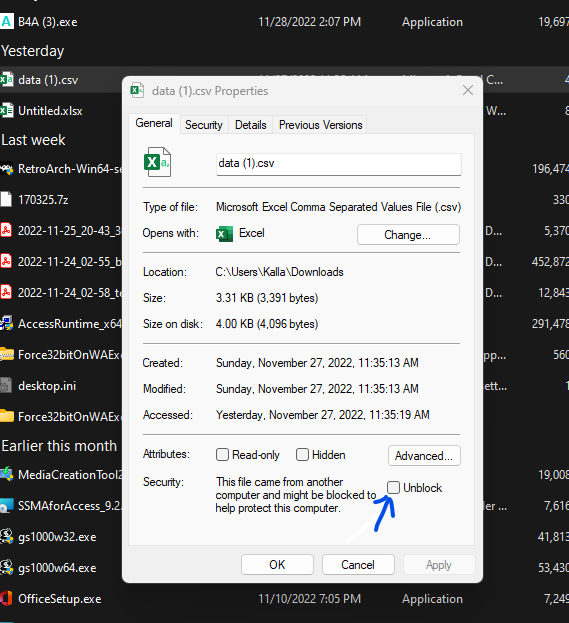Image resolution: width=569 pixels, height=623 pixels.
Task: Click the 11/10/2022 7:05 PM date cell
Action: [x=310, y=599]
